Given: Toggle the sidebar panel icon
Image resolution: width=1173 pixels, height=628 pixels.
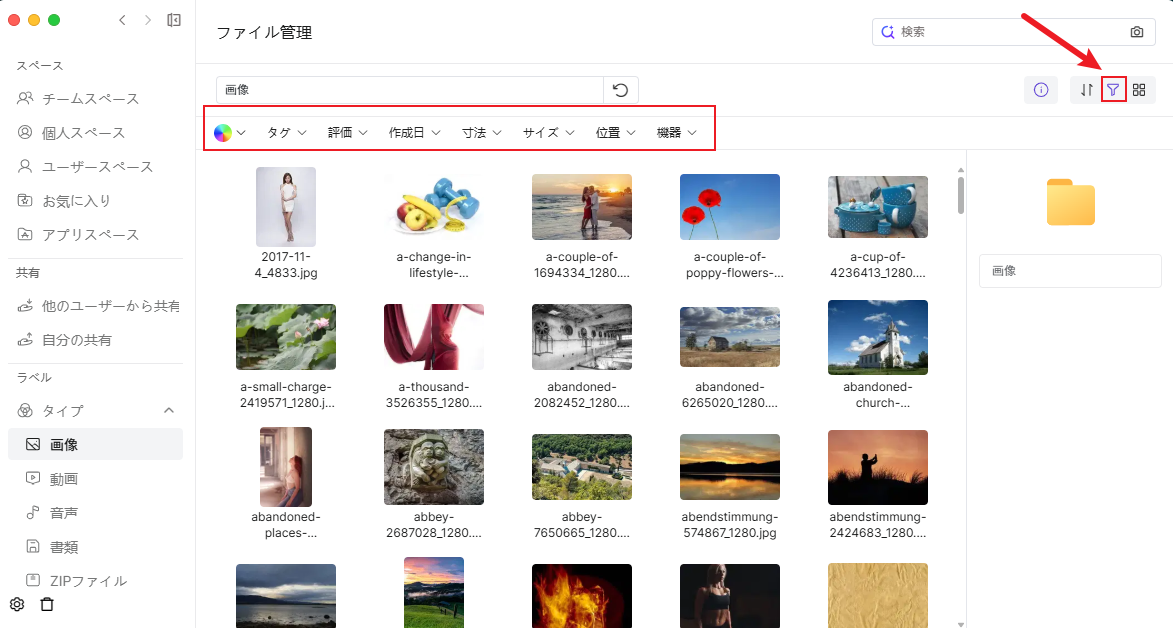Looking at the screenshot, I should click(x=174, y=20).
